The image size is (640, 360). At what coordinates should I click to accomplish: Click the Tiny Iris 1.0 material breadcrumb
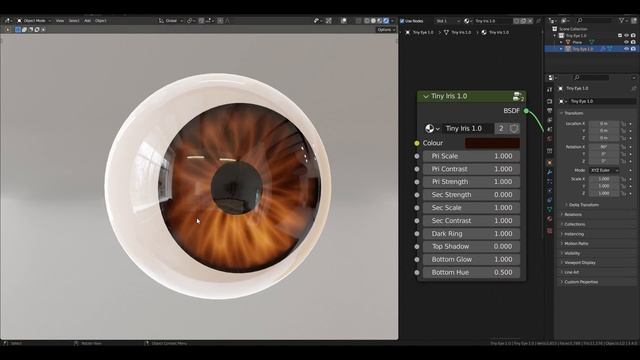pos(495,32)
